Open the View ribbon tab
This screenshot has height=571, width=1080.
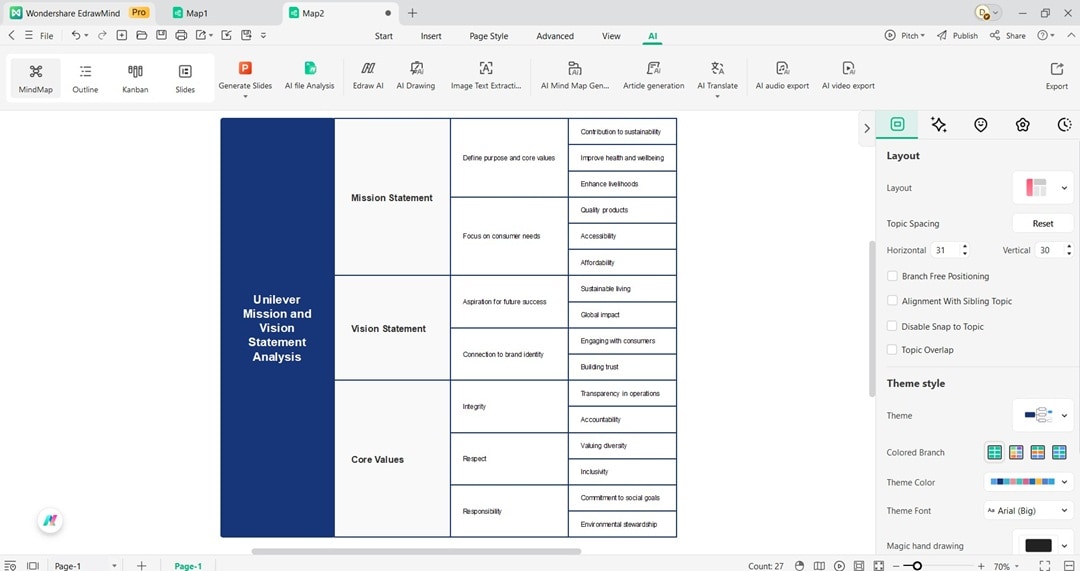coord(611,36)
